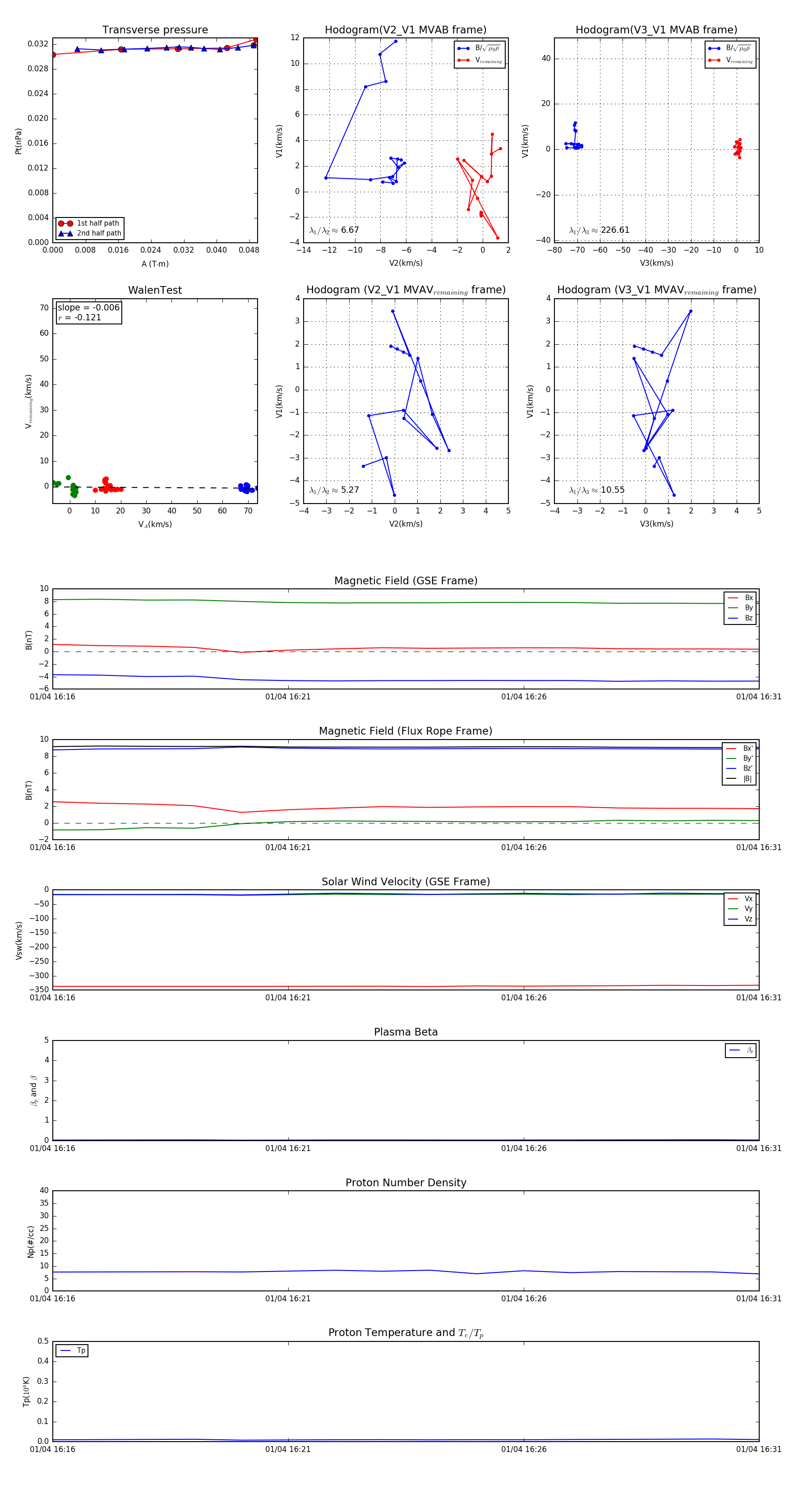Click the "Hodogram (V3_V1 MVAV remaining frame)" title
Screen dimensions: 812x1489
656,290
